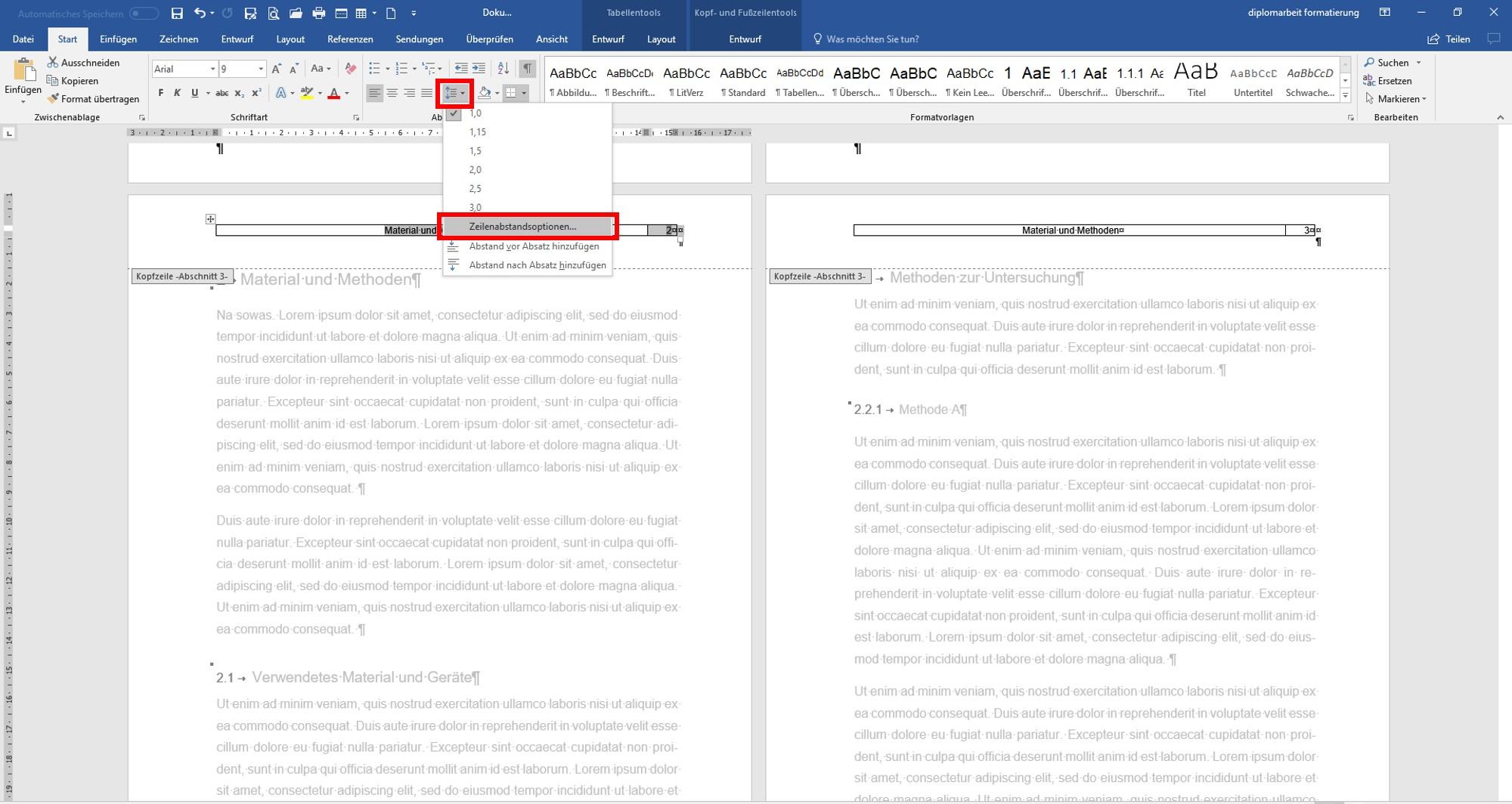The image size is (1512, 804).
Task: Decrease paragraph indent
Action: point(460,69)
